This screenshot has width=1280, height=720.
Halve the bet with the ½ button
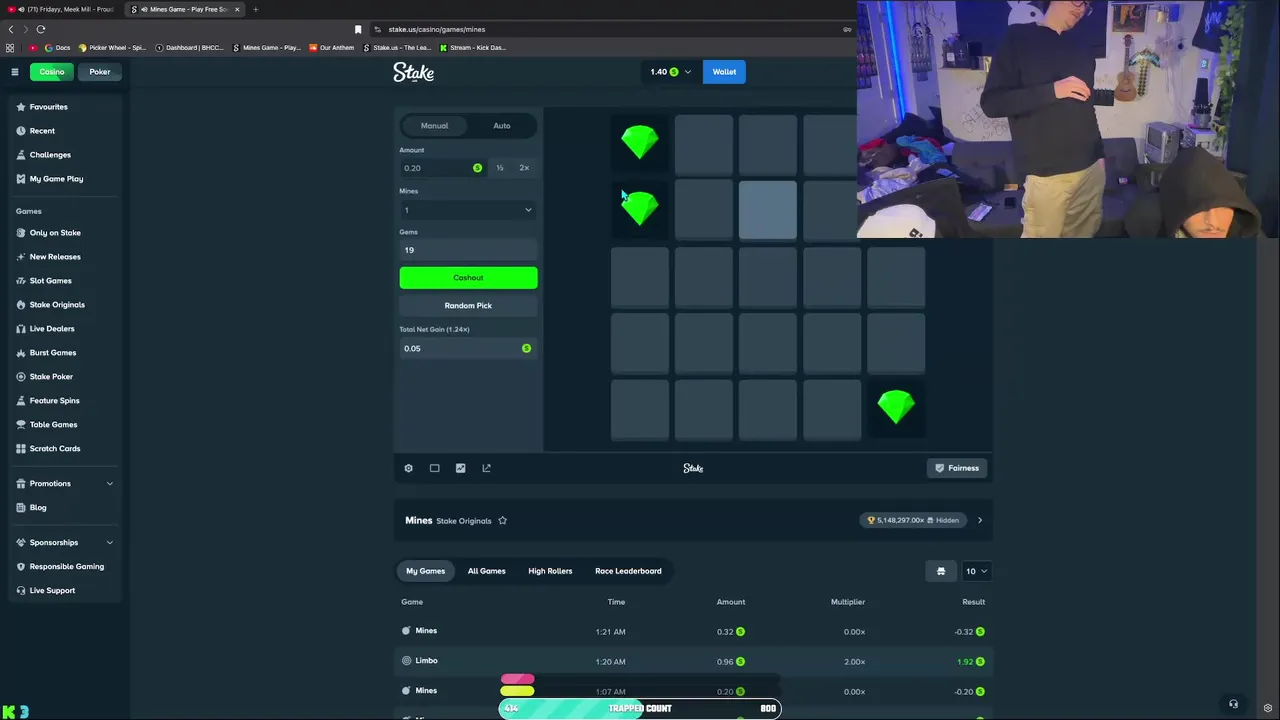[x=500, y=168]
